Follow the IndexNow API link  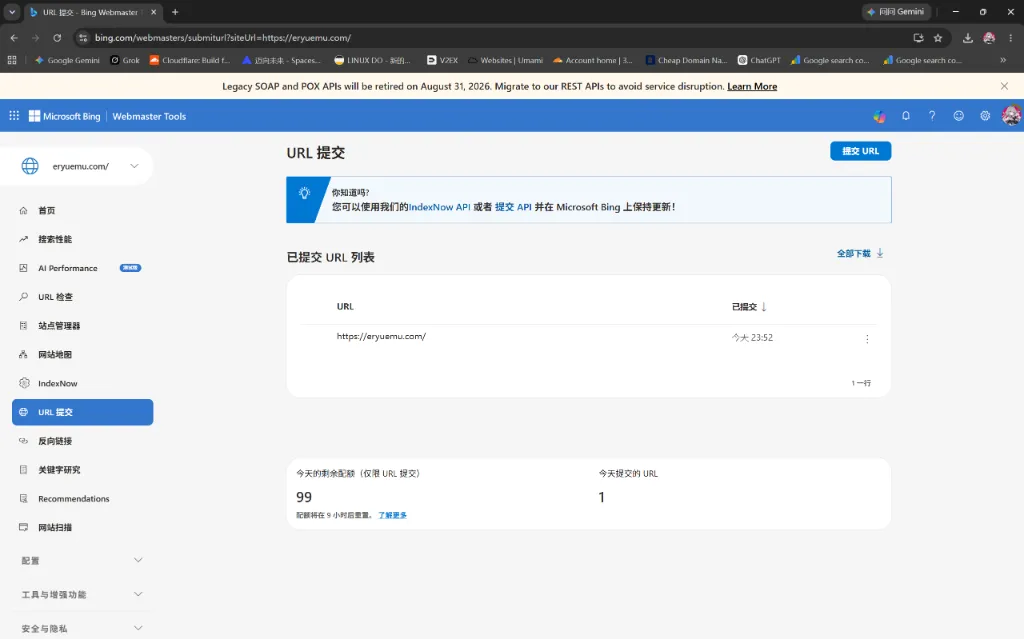pyautogui.click(x=440, y=207)
